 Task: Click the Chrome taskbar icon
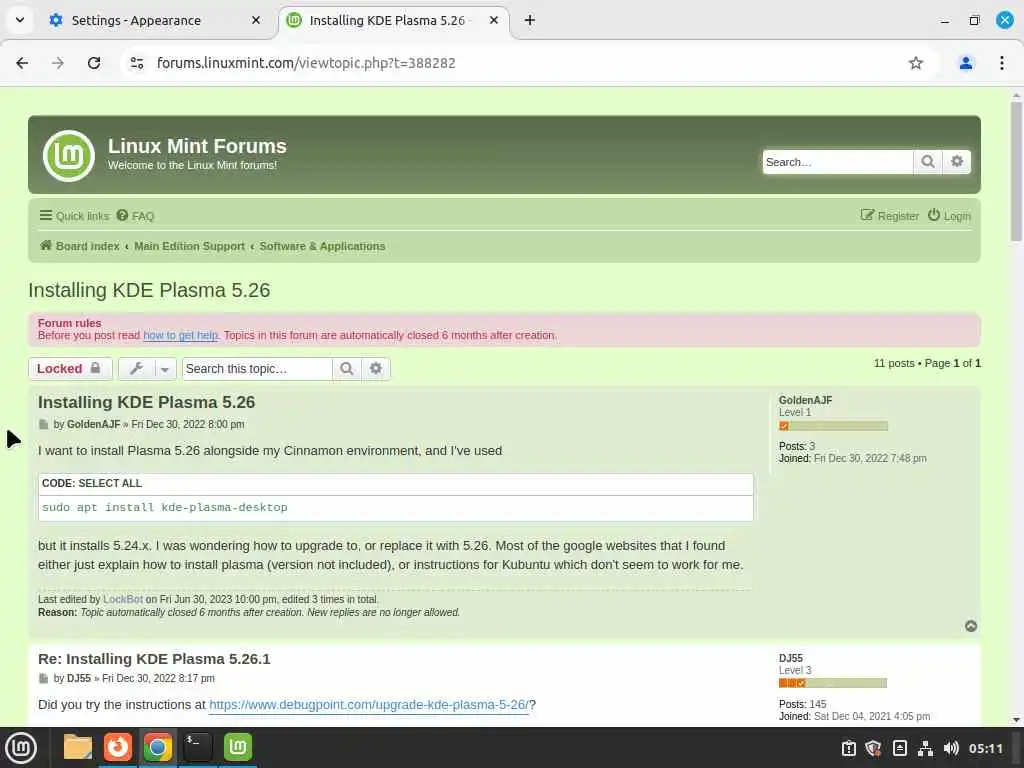point(157,747)
